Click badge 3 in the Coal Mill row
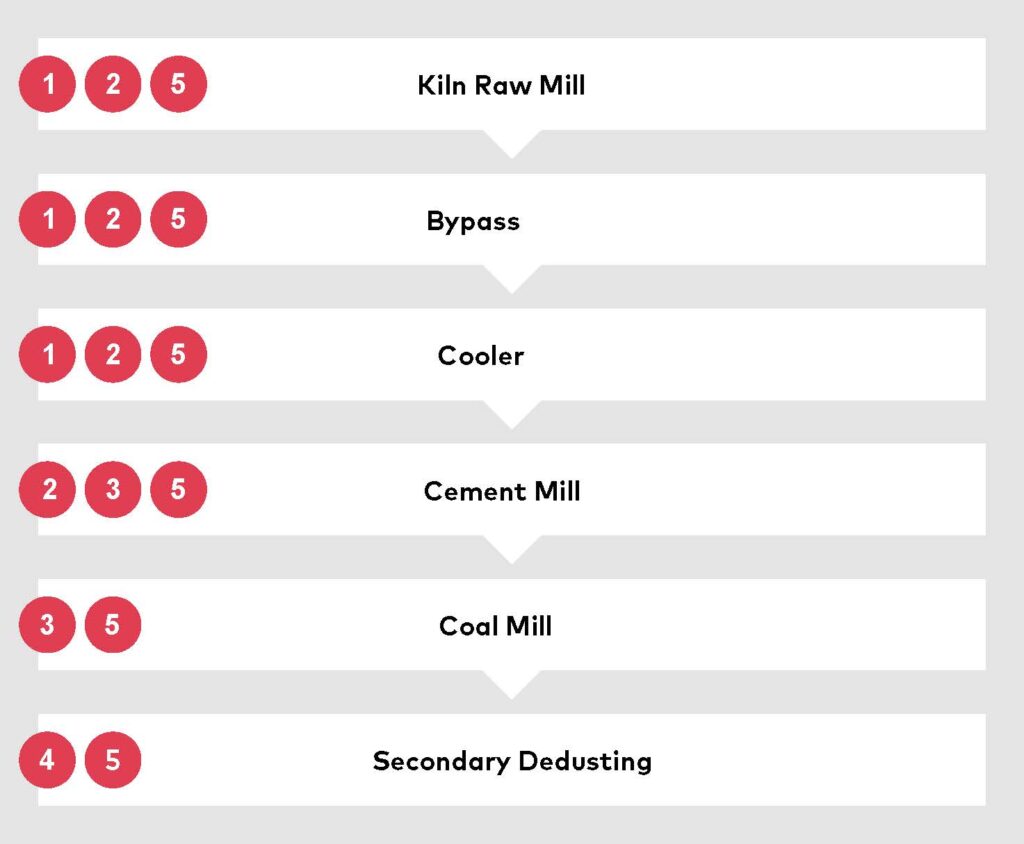The width and height of the screenshot is (1024, 844). click(48, 625)
